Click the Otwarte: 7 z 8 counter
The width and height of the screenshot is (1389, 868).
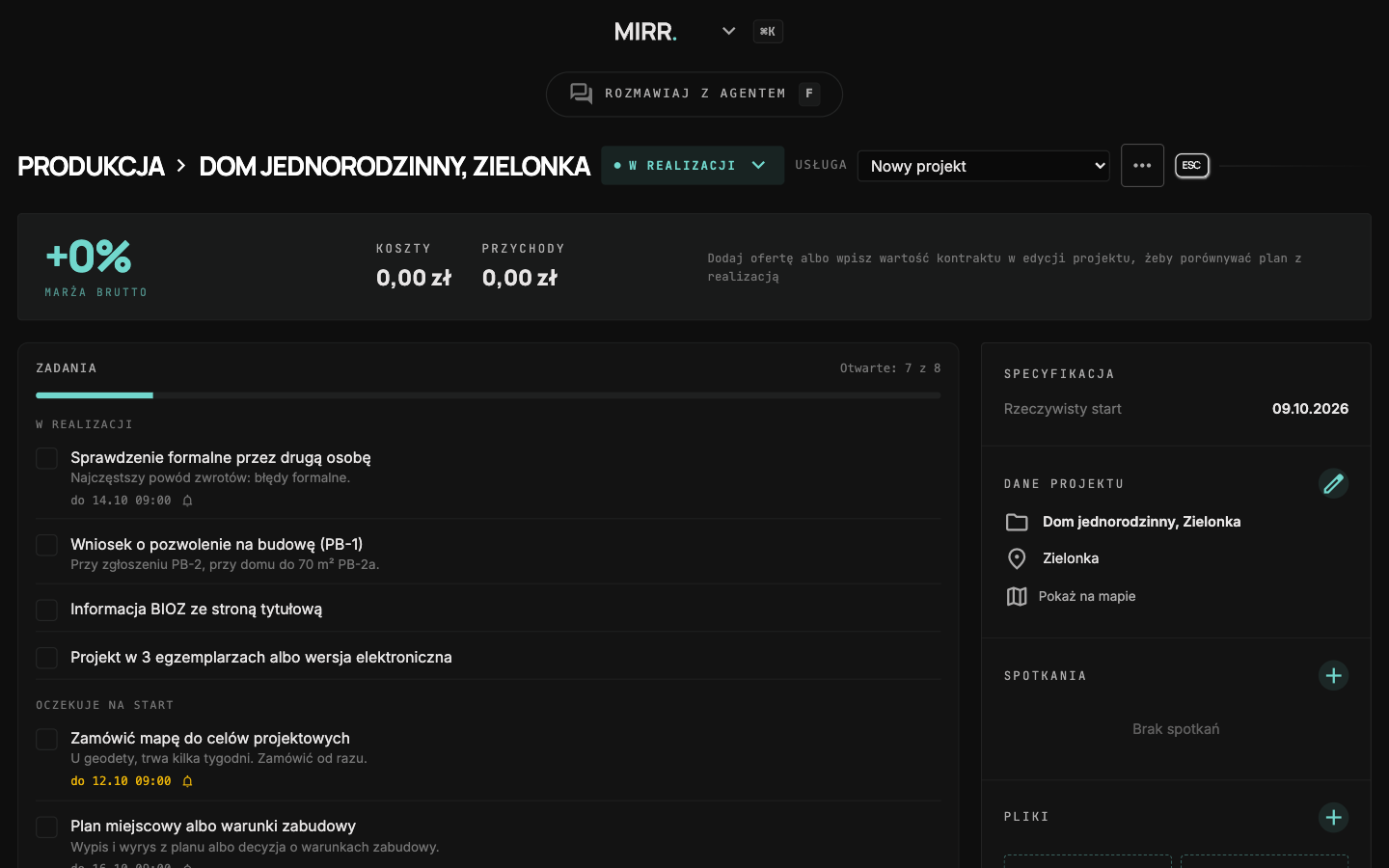[890, 368]
